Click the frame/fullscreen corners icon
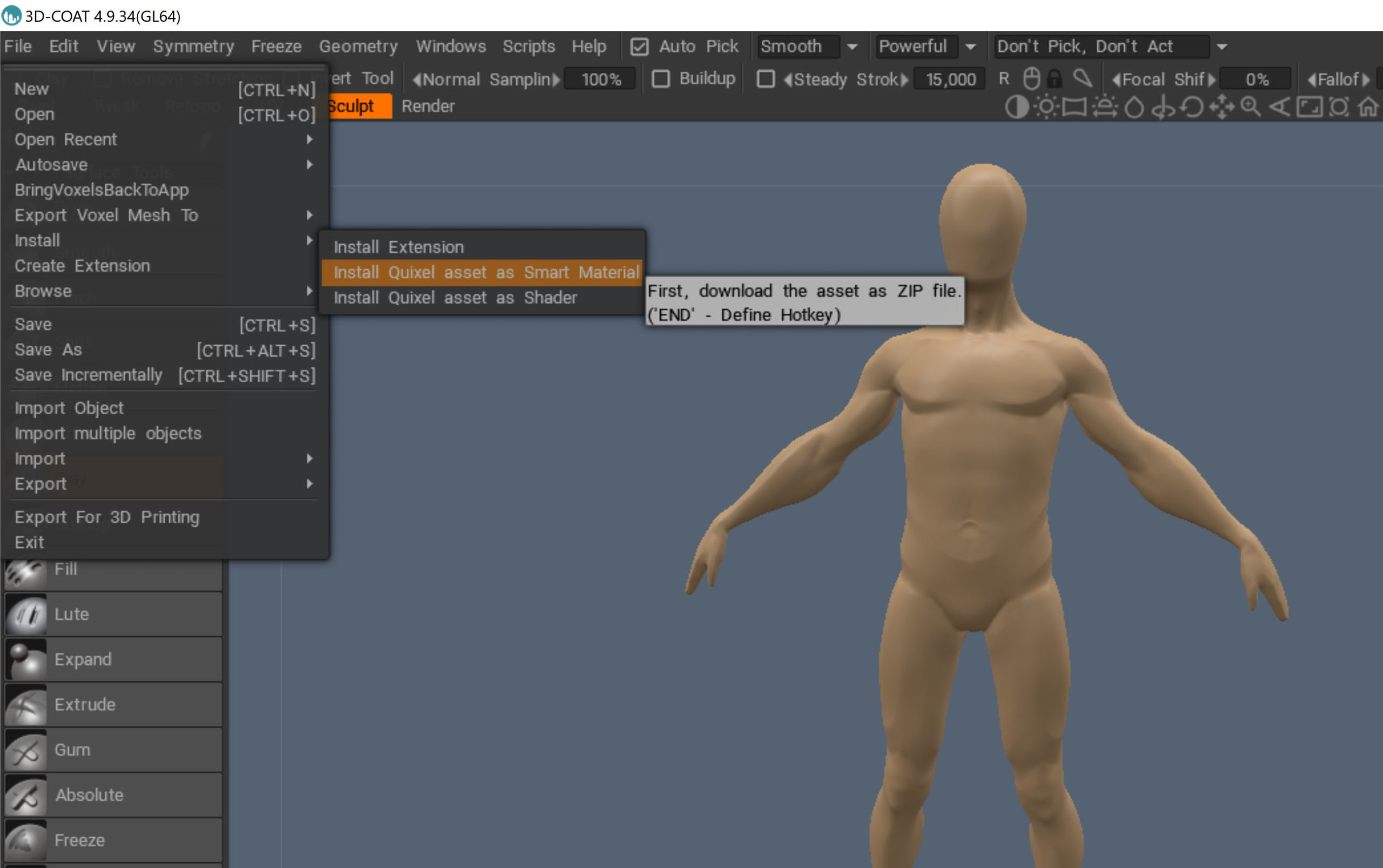 [1310, 107]
